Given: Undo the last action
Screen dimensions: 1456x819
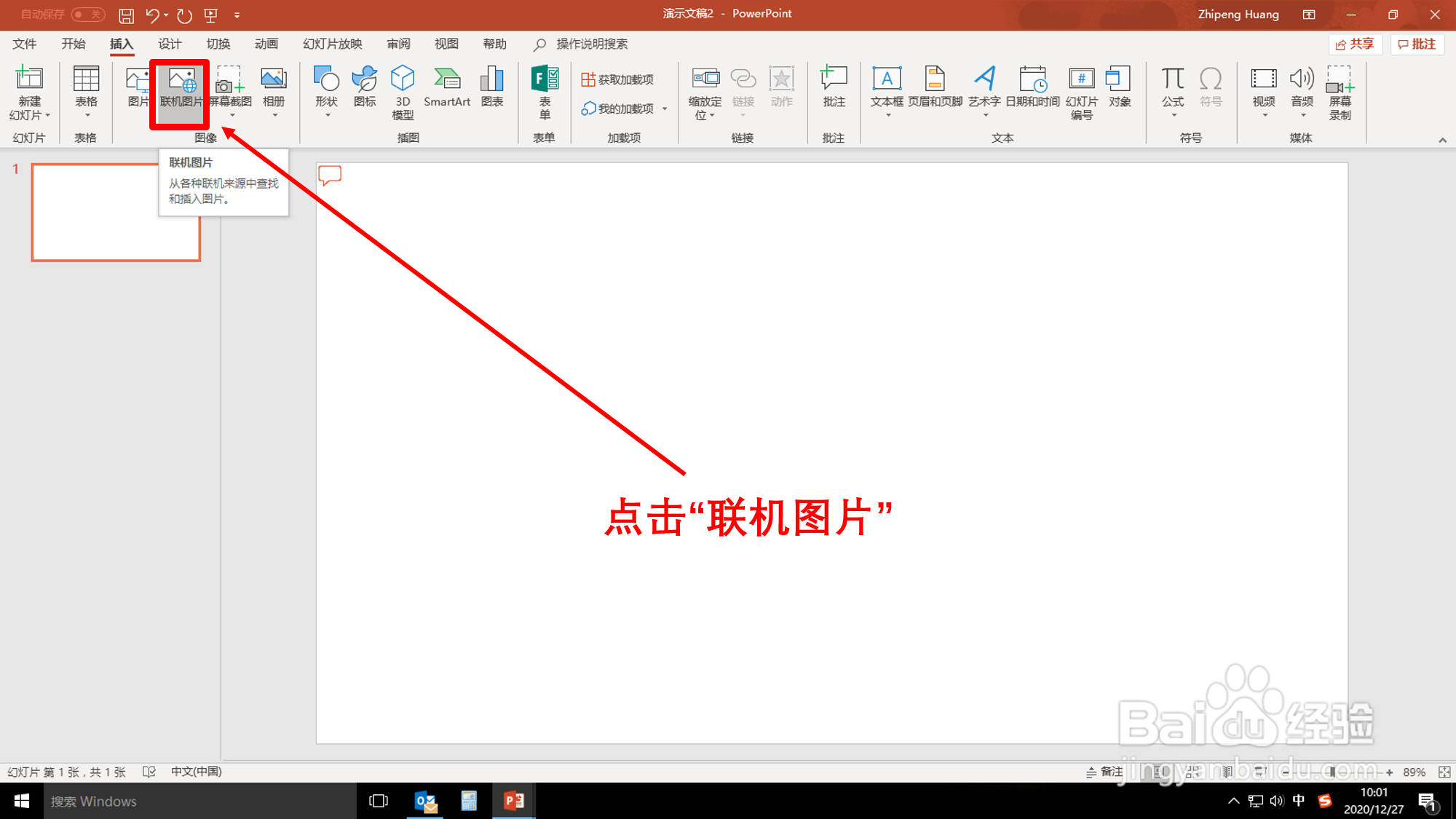Looking at the screenshot, I should (x=152, y=15).
